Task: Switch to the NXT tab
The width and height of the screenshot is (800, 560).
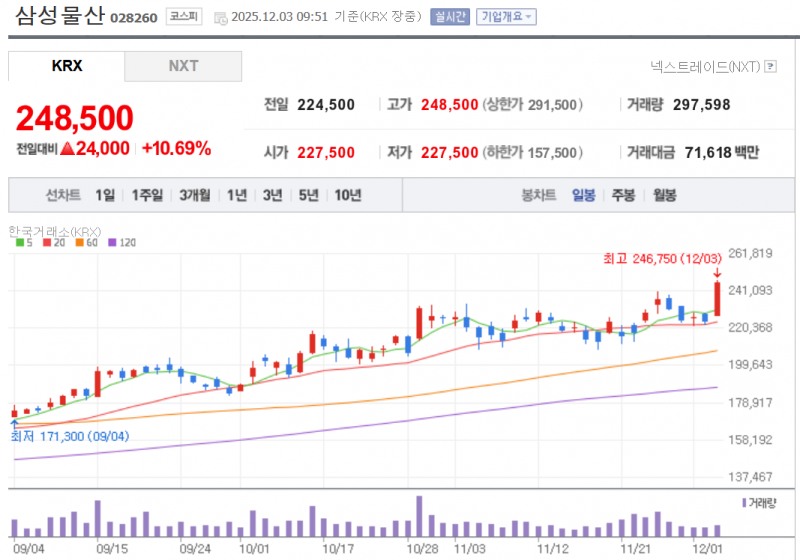Action: (x=183, y=66)
